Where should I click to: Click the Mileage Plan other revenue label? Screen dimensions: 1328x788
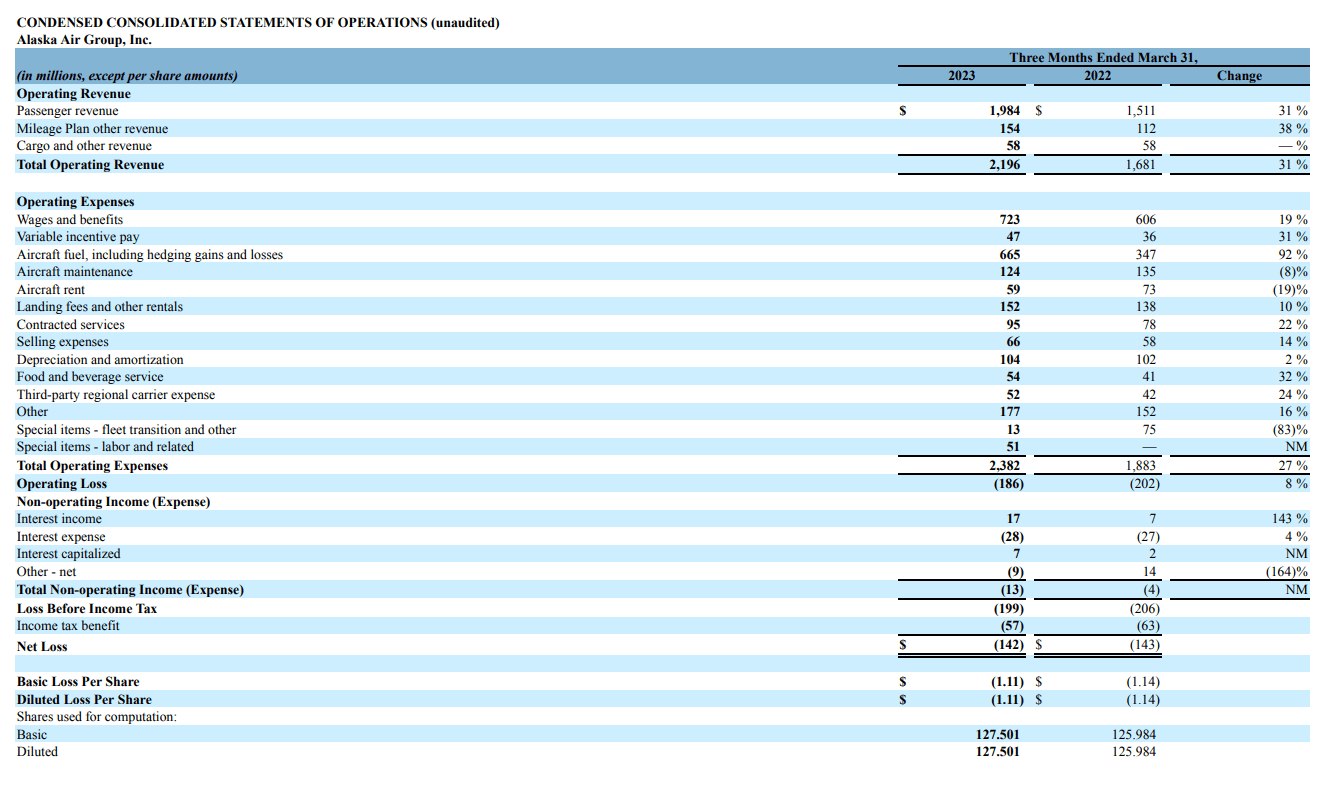[x=91, y=128]
